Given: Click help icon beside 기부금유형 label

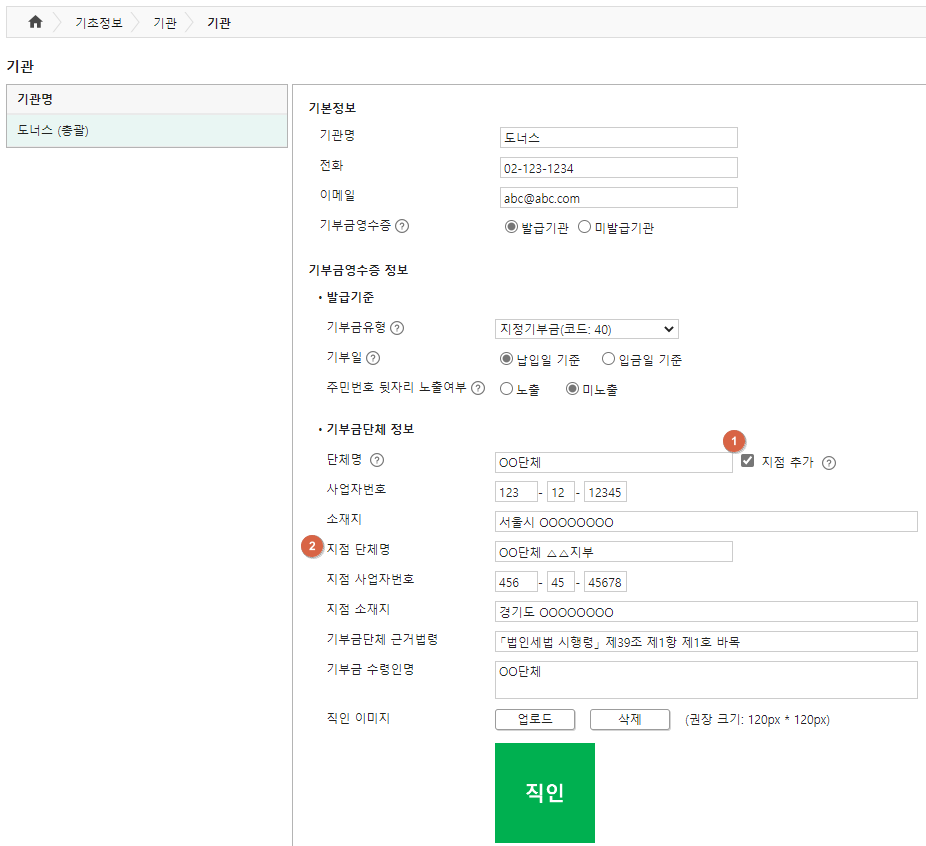Looking at the screenshot, I should (x=397, y=328).
